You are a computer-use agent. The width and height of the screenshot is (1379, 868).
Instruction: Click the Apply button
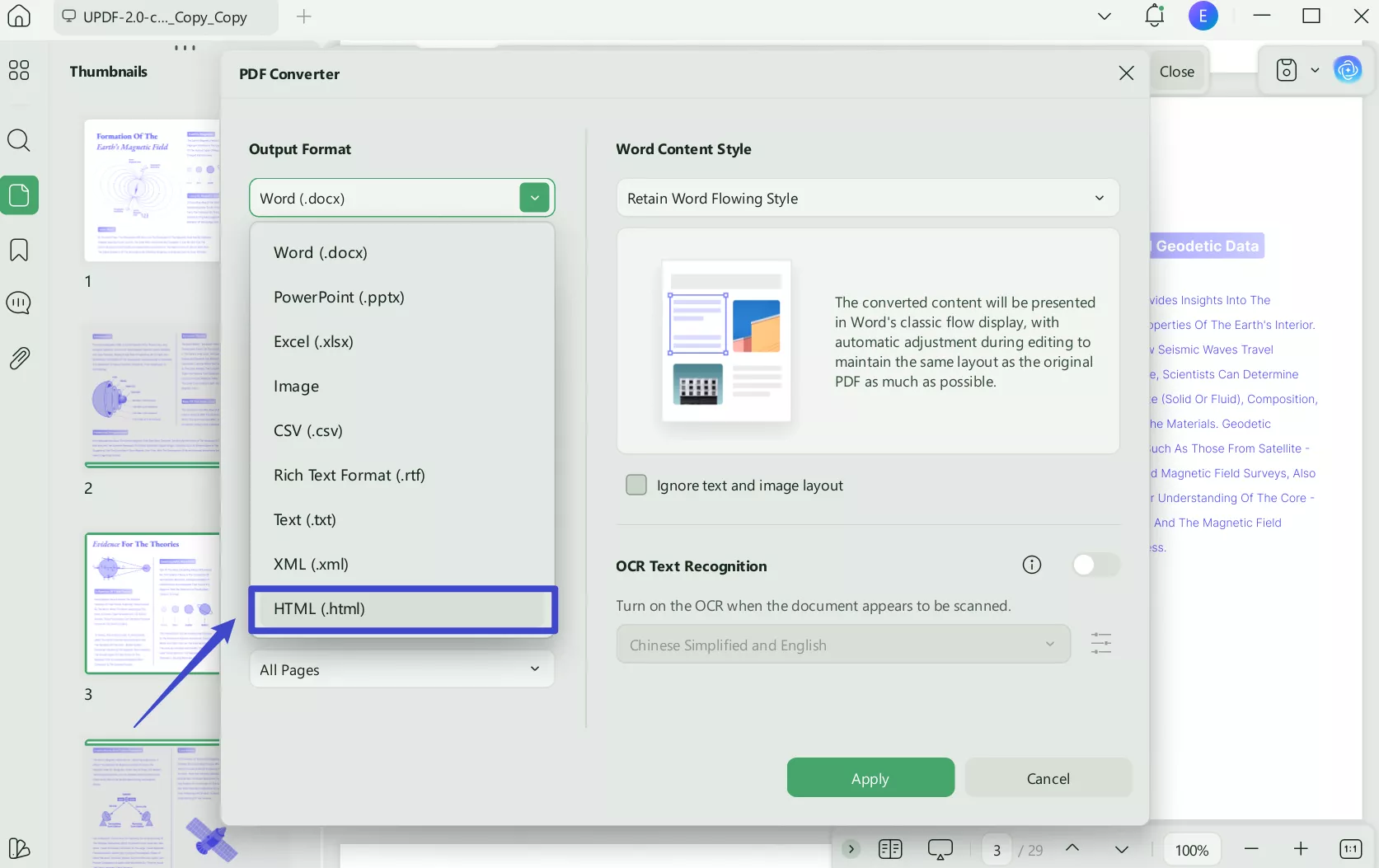pos(870,777)
